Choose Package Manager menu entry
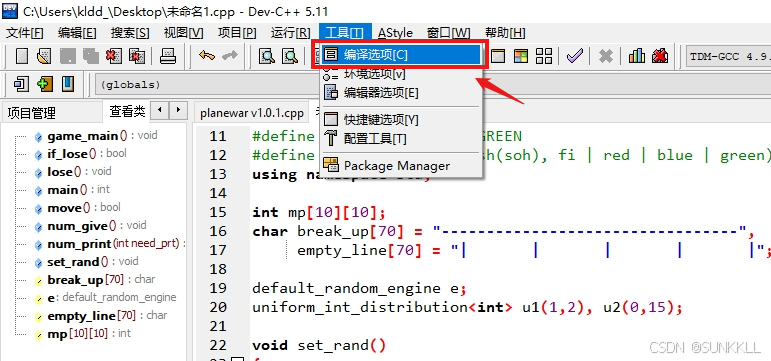 (x=400, y=165)
